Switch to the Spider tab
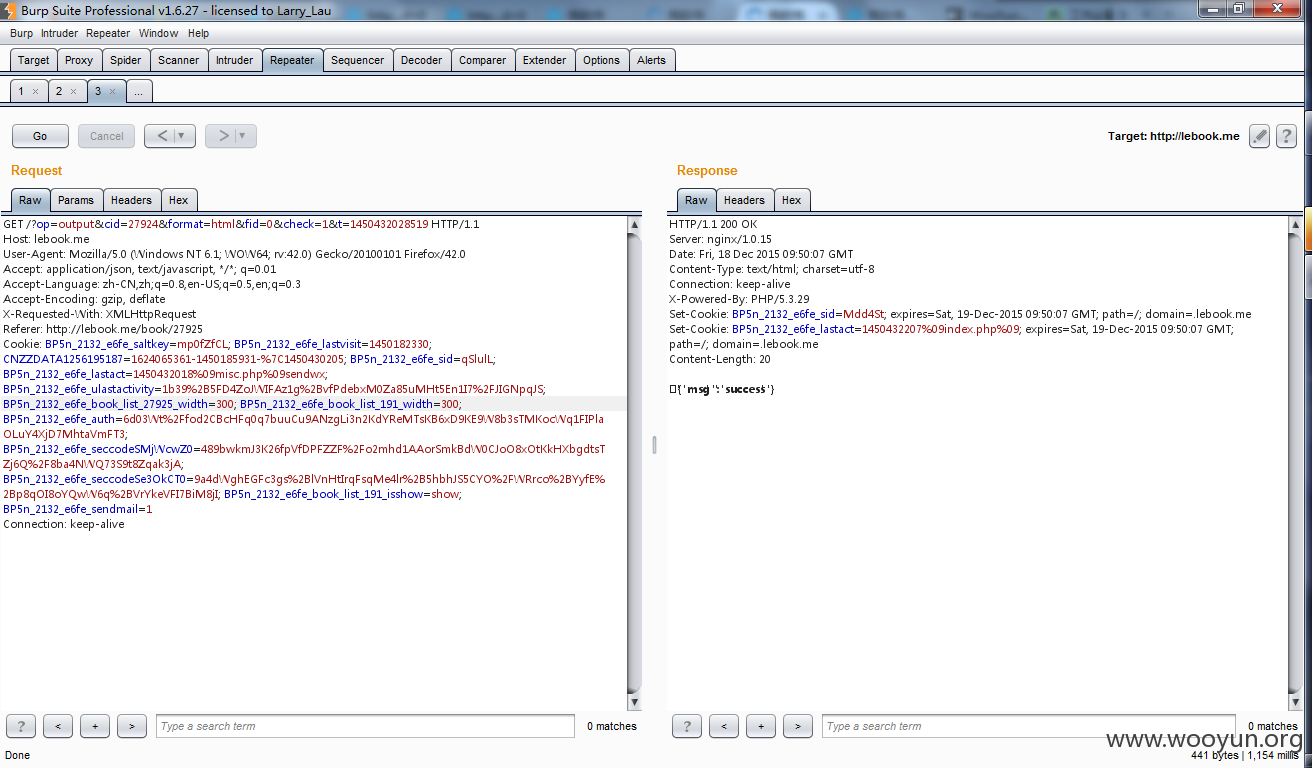 click(x=125, y=60)
